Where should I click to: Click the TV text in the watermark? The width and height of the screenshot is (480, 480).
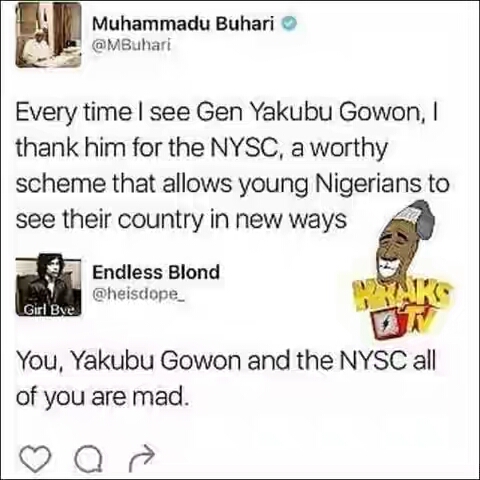tap(417, 321)
